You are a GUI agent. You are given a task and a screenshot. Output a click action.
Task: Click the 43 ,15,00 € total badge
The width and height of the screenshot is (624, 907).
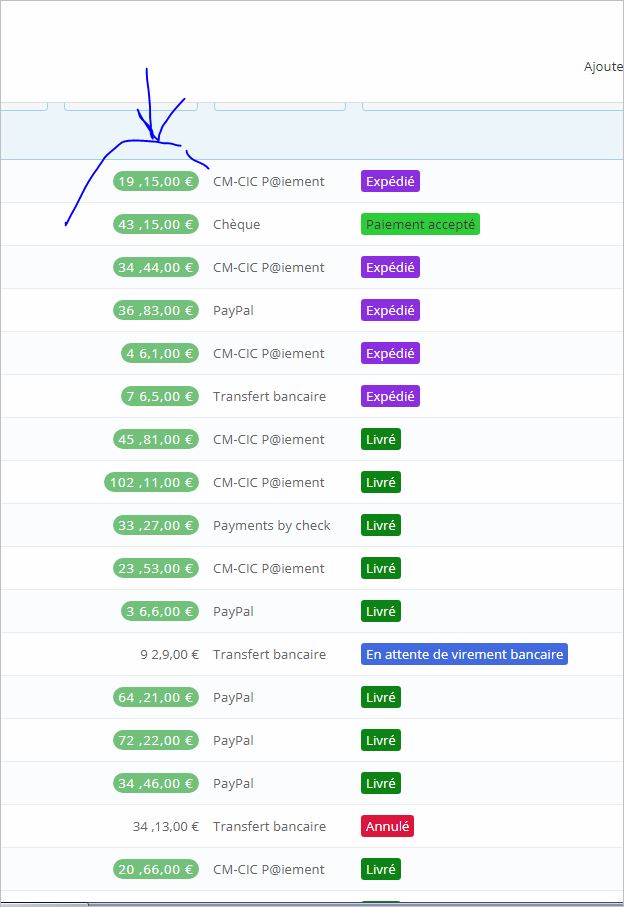tap(156, 224)
